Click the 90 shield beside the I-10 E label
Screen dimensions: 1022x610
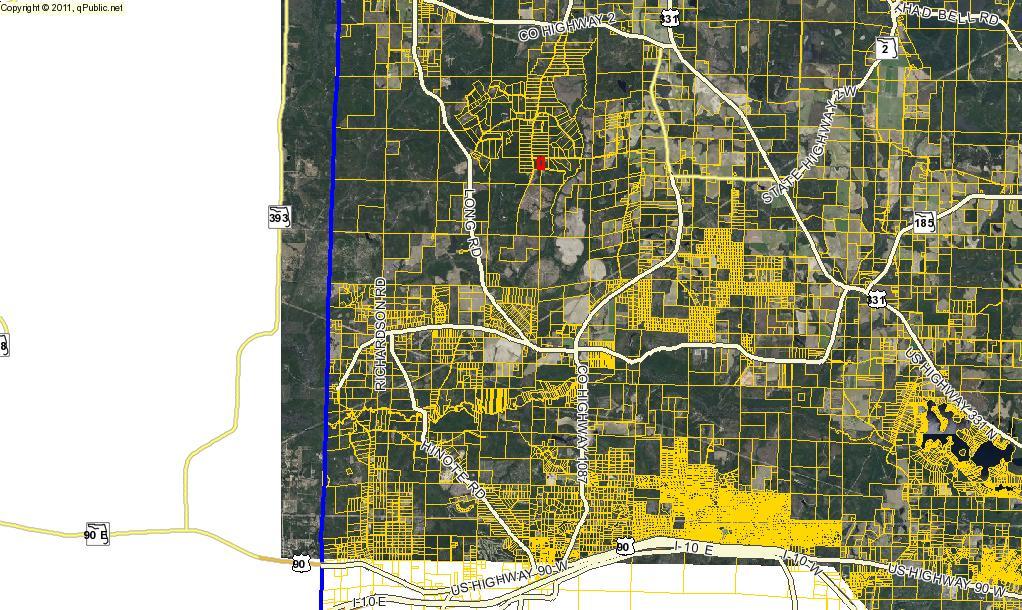[x=625, y=546]
